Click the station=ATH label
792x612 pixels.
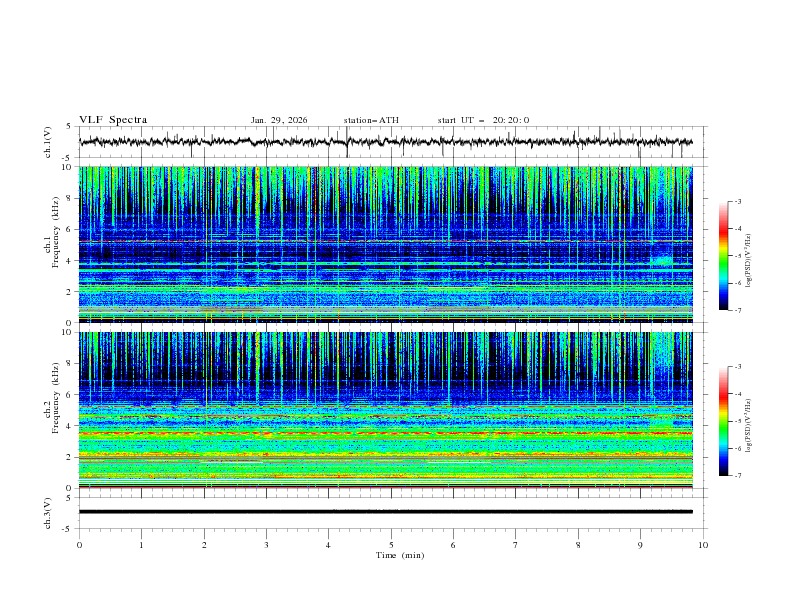371,120
